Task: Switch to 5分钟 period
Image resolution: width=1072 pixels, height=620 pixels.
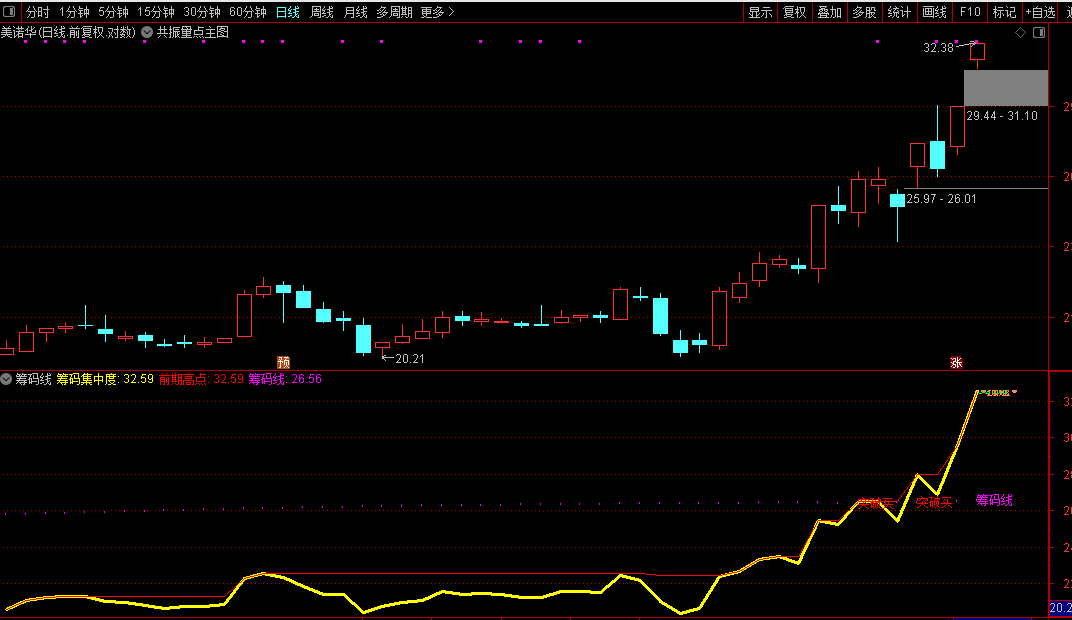Action: (113, 12)
